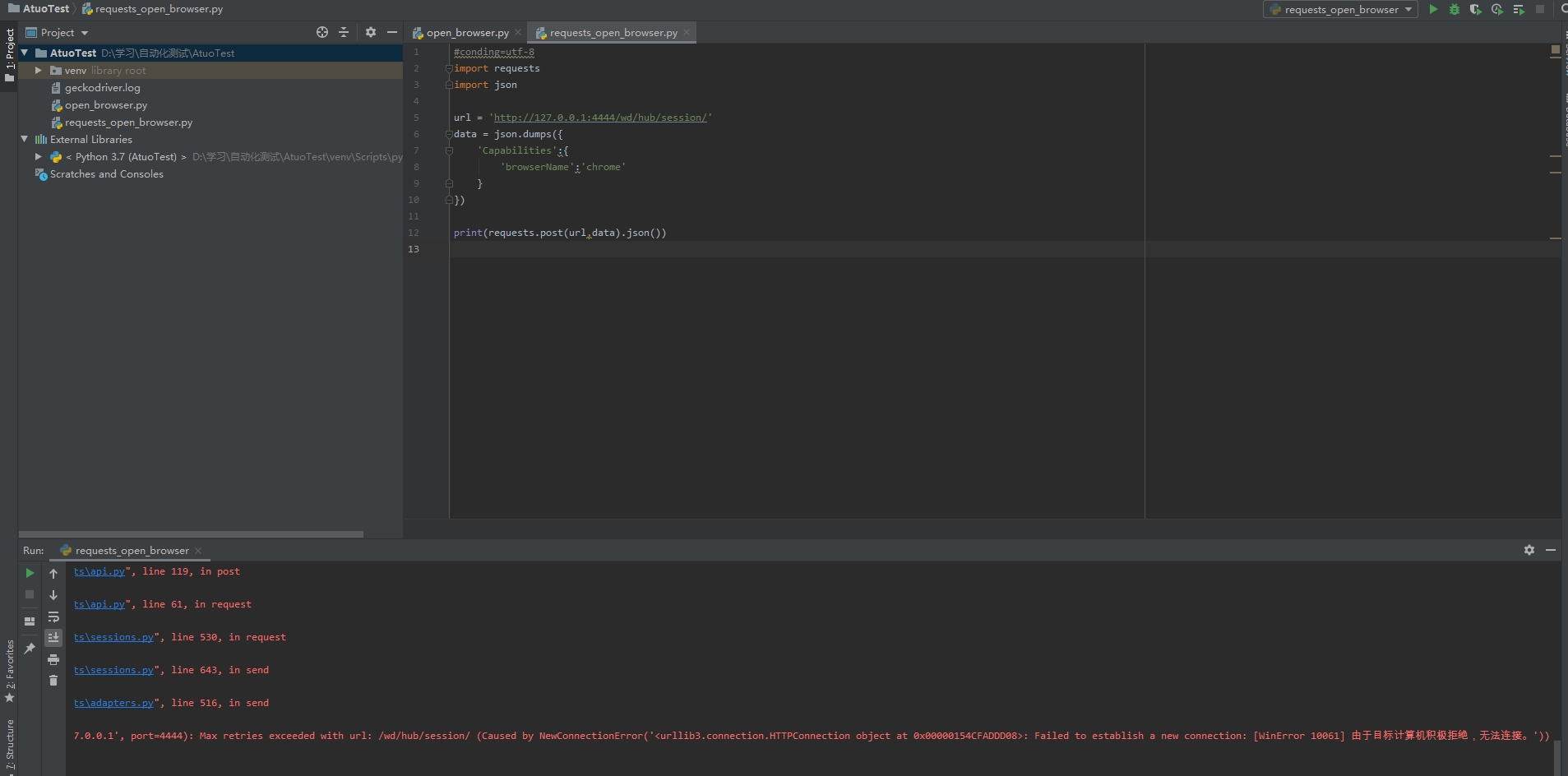Toggle scroll to end in Run console

click(53, 638)
